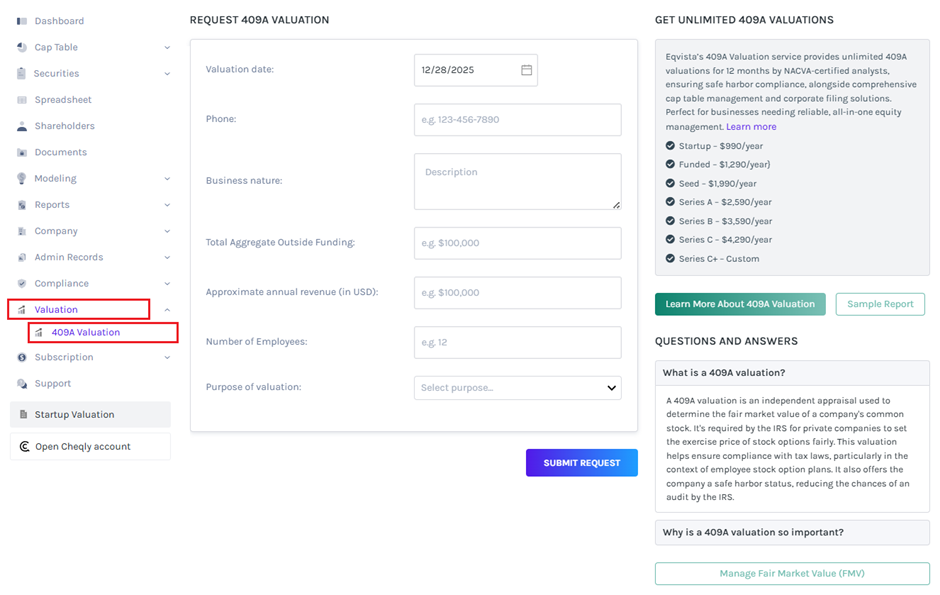Click the Sample Report button
940x595 pixels.
click(880, 304)
